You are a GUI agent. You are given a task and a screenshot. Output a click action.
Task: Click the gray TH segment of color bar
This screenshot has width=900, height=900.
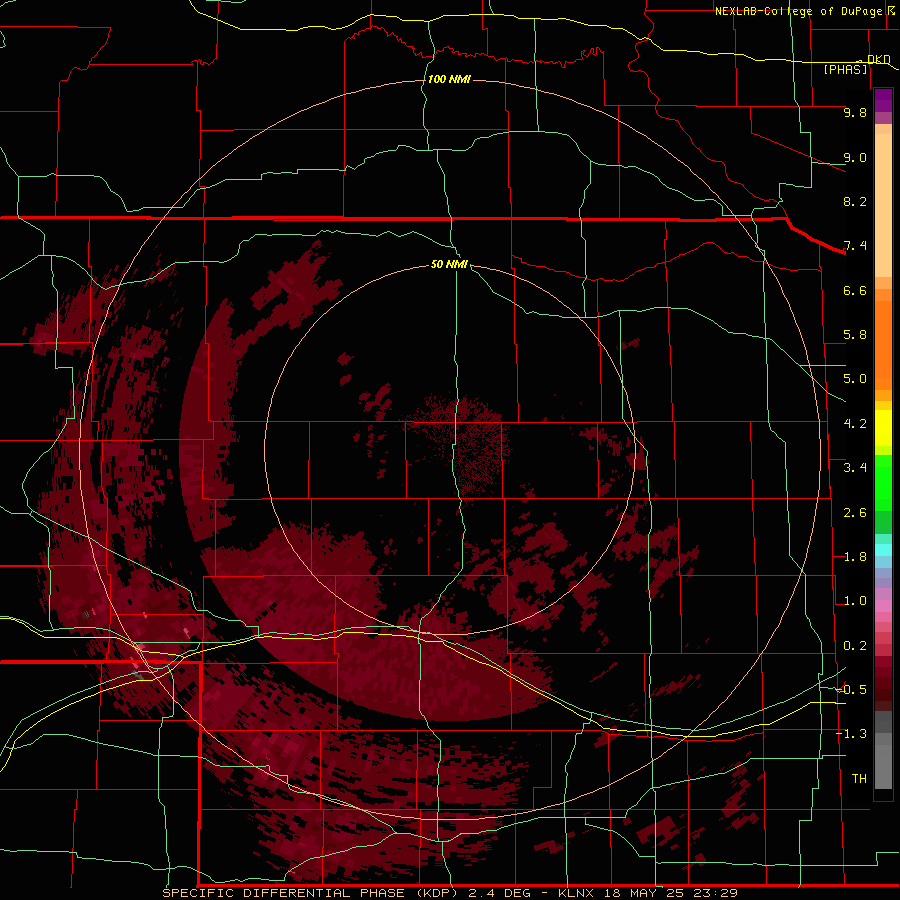(x=883, y=752)
